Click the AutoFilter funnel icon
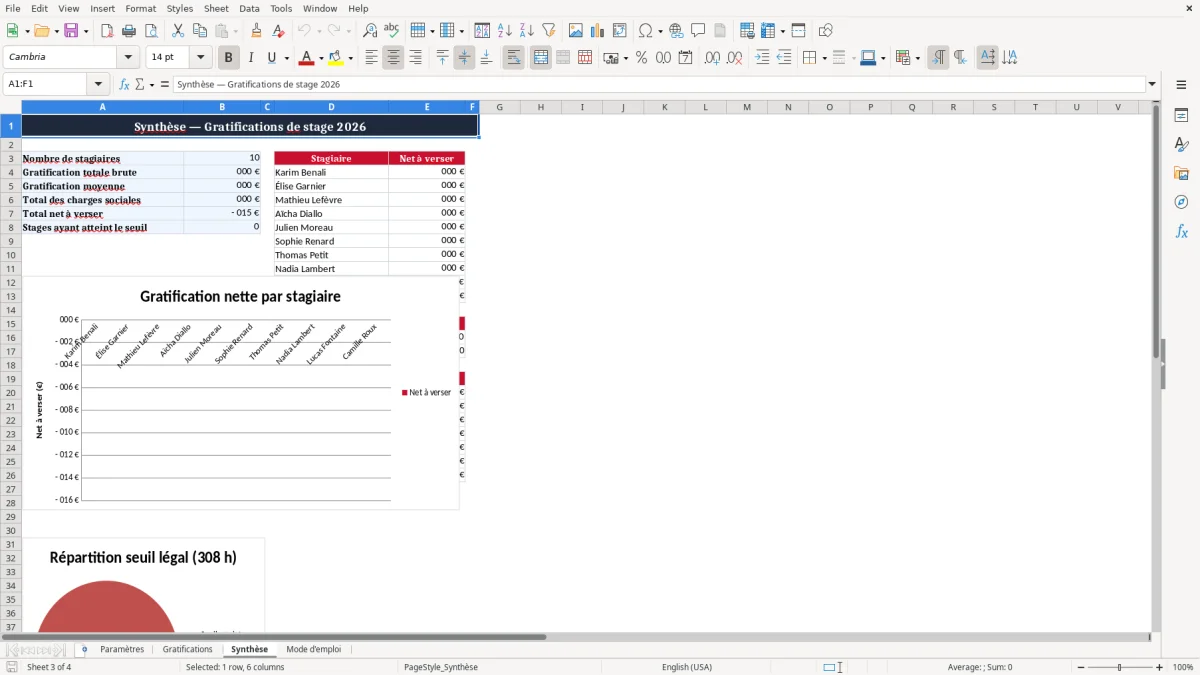Screen dimensions: 1200x675 (x=549, y=31)
